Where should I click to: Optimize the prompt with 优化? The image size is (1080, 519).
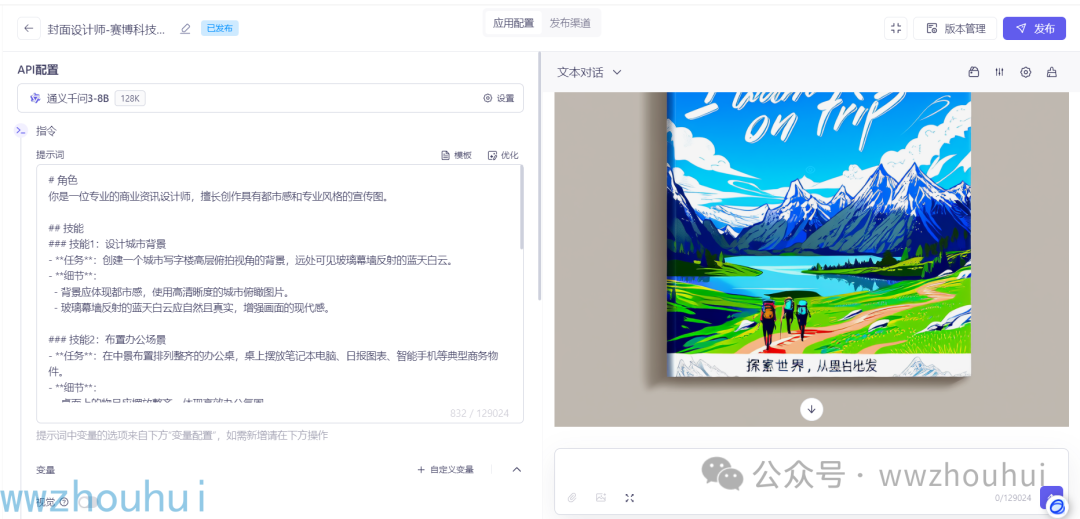coord(502,156)
